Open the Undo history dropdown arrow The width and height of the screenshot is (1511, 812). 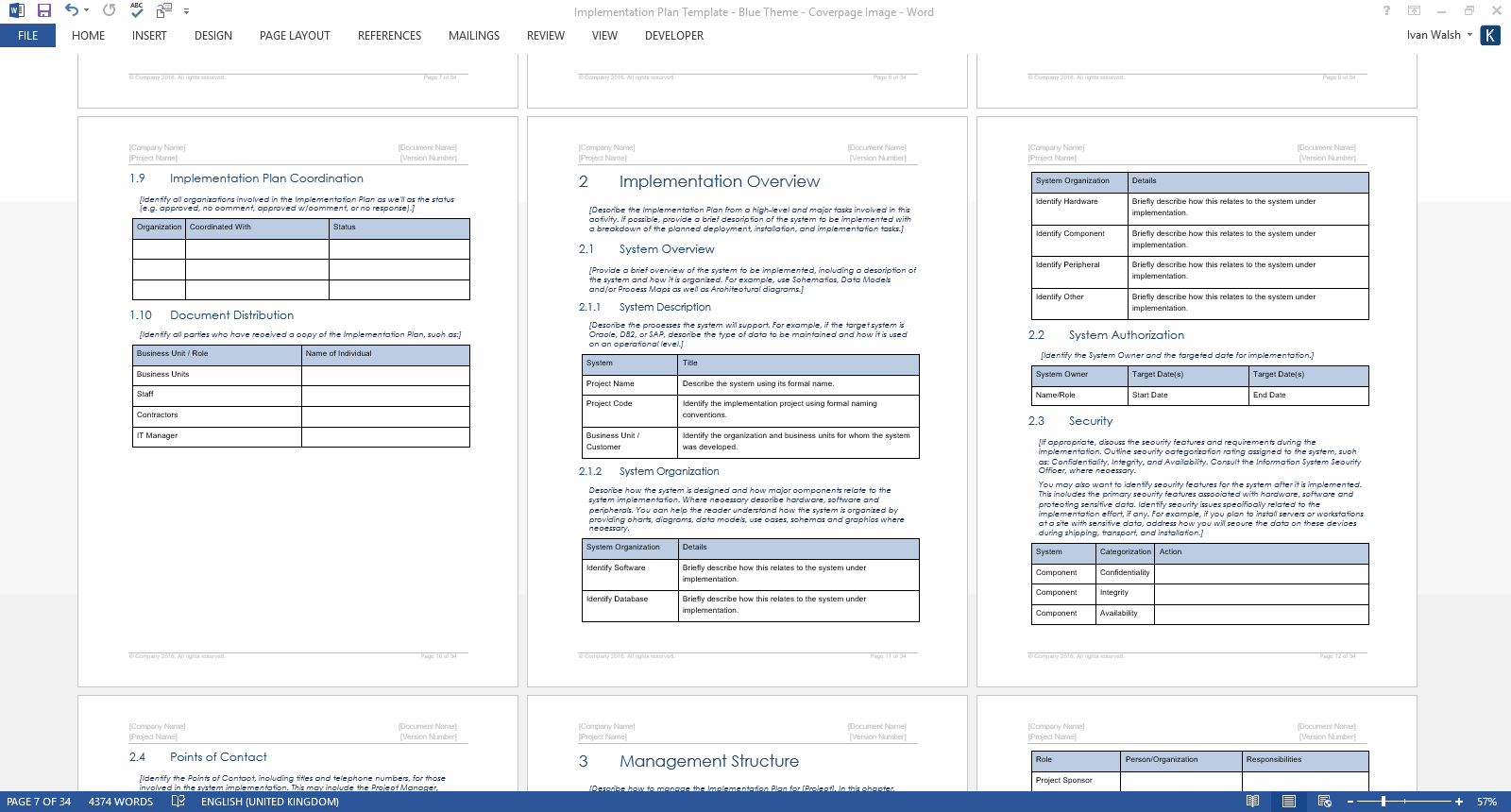[x=87, y=11]
